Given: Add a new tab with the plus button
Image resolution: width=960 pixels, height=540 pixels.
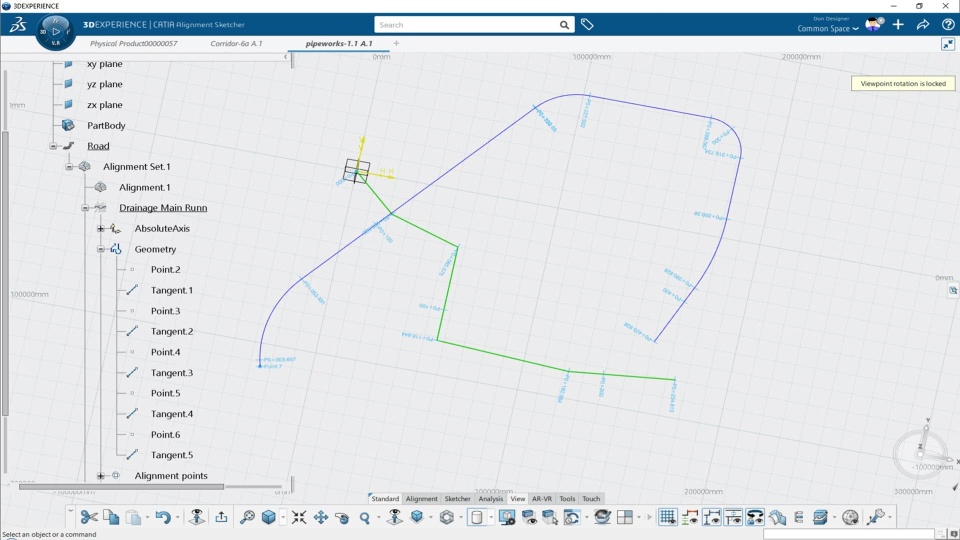Looking at the screenshot, I should click(396, 43).
